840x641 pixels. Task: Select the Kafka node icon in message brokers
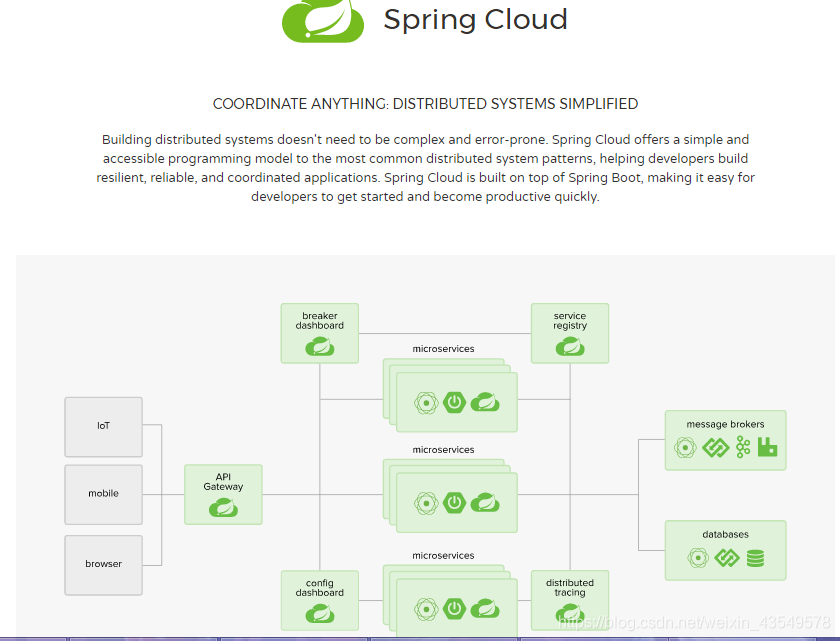pyautogui.click(x=743, y=447)
